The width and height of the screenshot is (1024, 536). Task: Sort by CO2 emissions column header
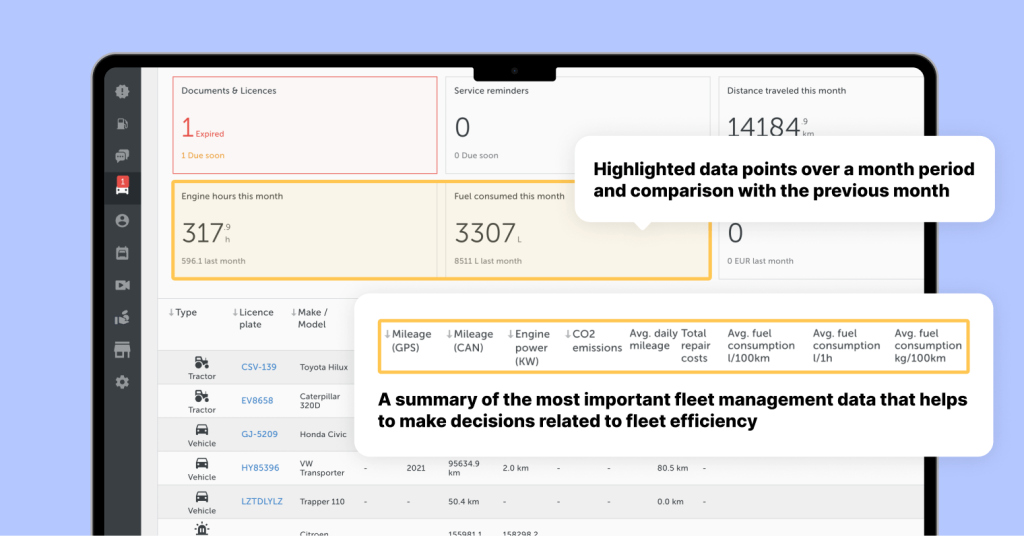pyautogui.click(x=591, y=340)
